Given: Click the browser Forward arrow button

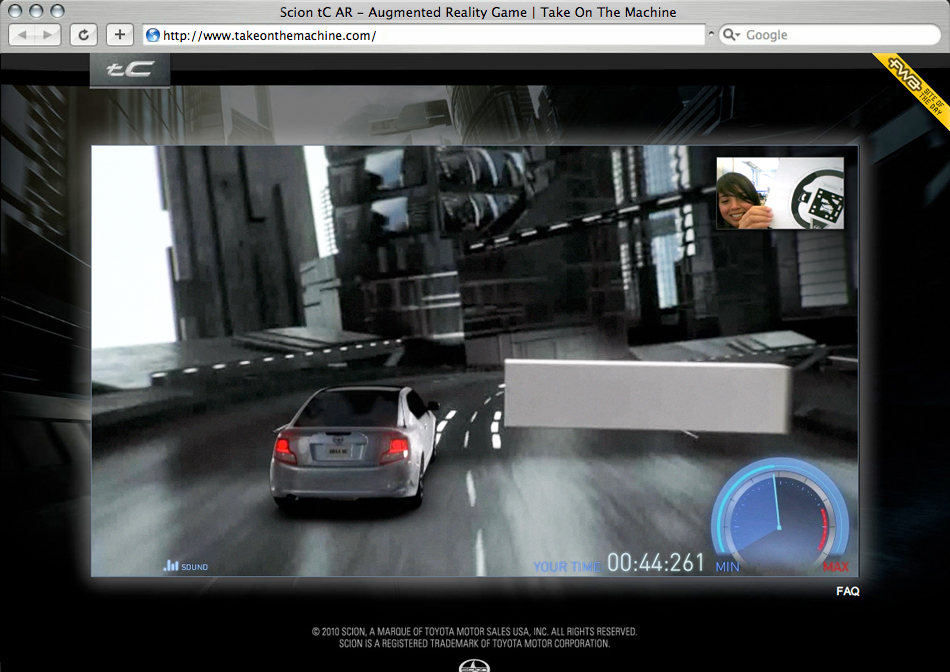Looking at the screenshot, I should point(49,35).
